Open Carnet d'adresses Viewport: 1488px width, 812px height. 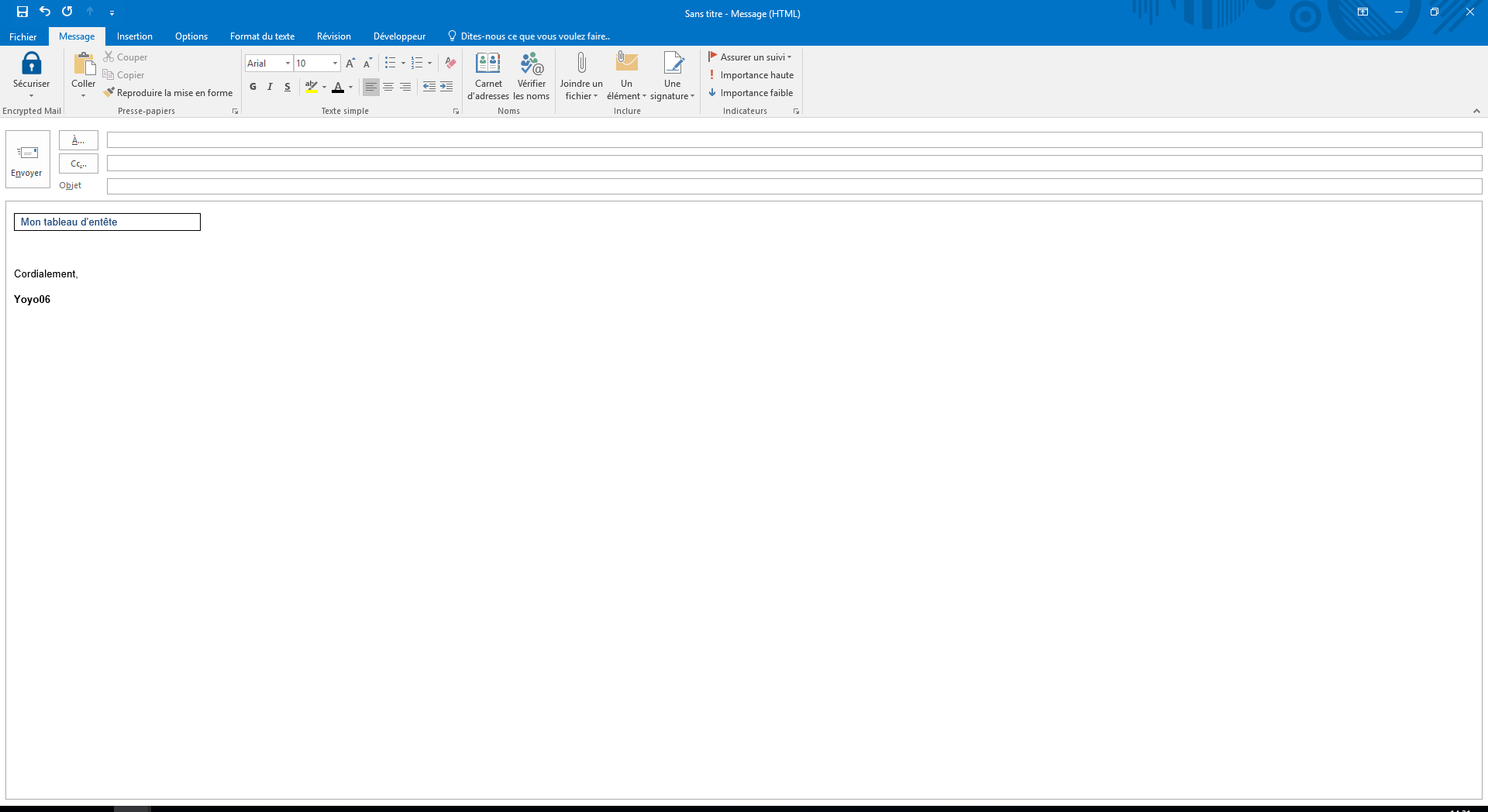(488, 76)
